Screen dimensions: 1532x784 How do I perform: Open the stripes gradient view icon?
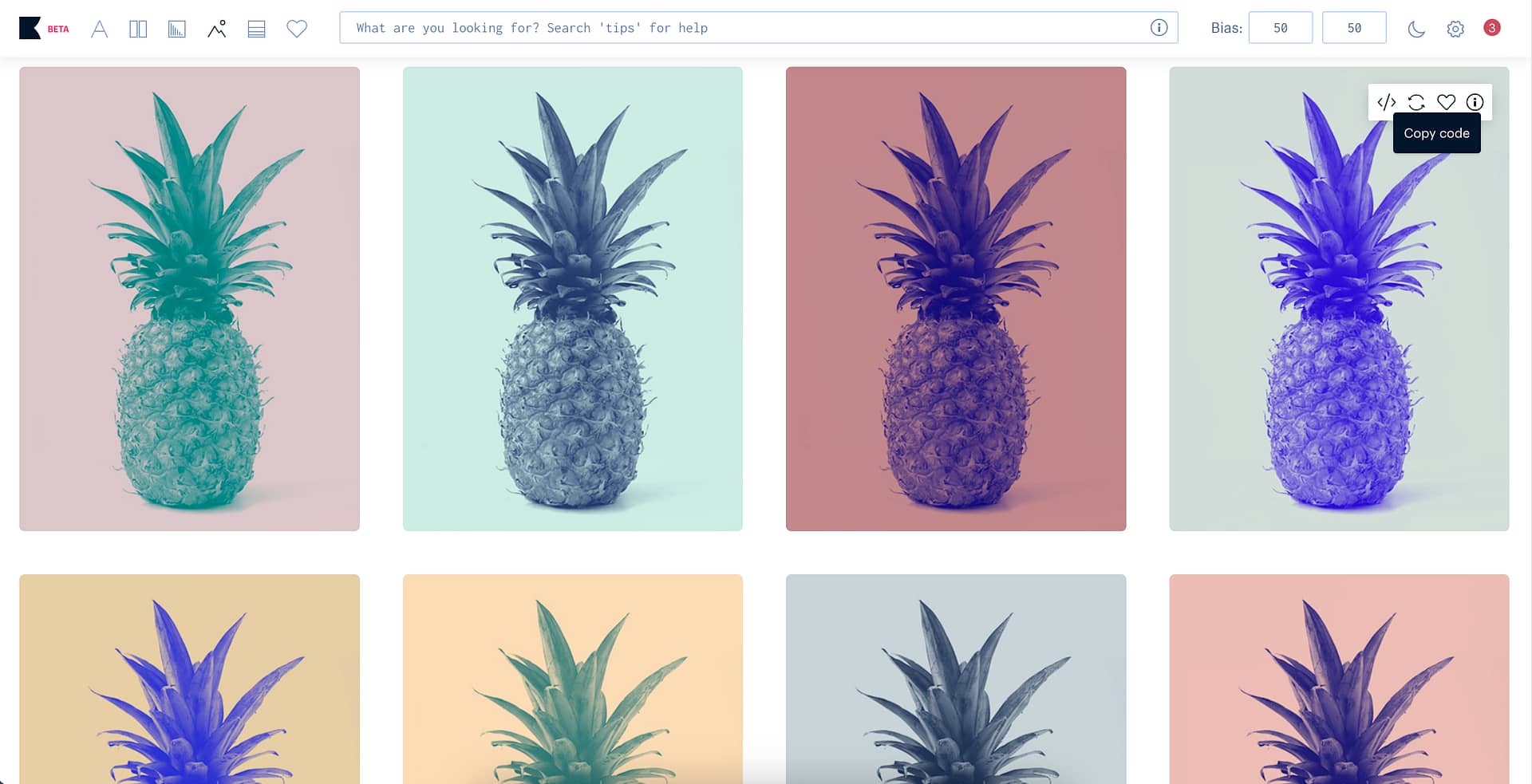256,29
